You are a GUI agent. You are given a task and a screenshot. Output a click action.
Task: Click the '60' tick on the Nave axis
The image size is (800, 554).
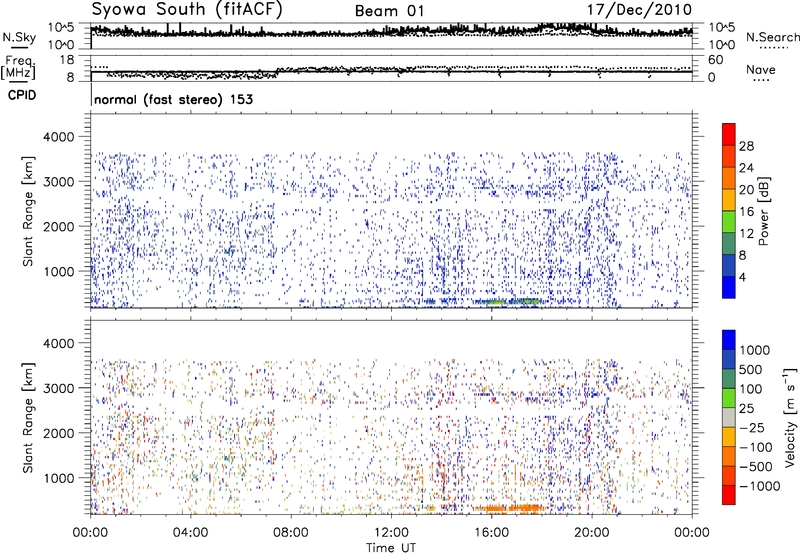715,60
